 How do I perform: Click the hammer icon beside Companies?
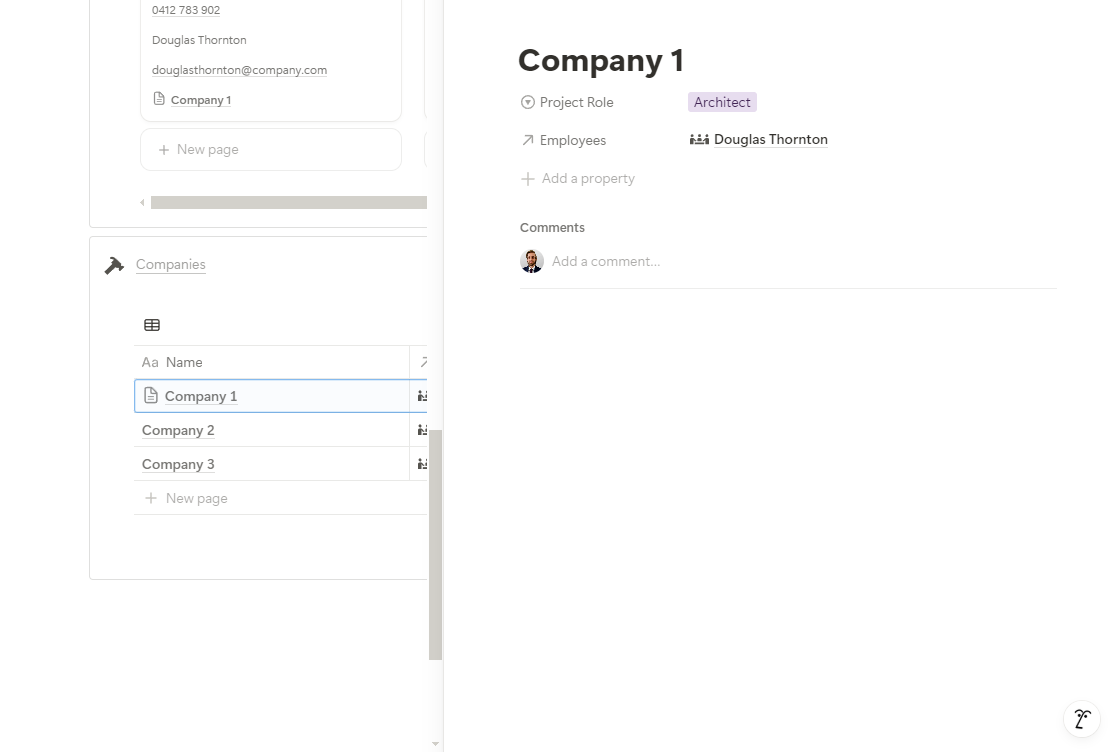(114, 265)
